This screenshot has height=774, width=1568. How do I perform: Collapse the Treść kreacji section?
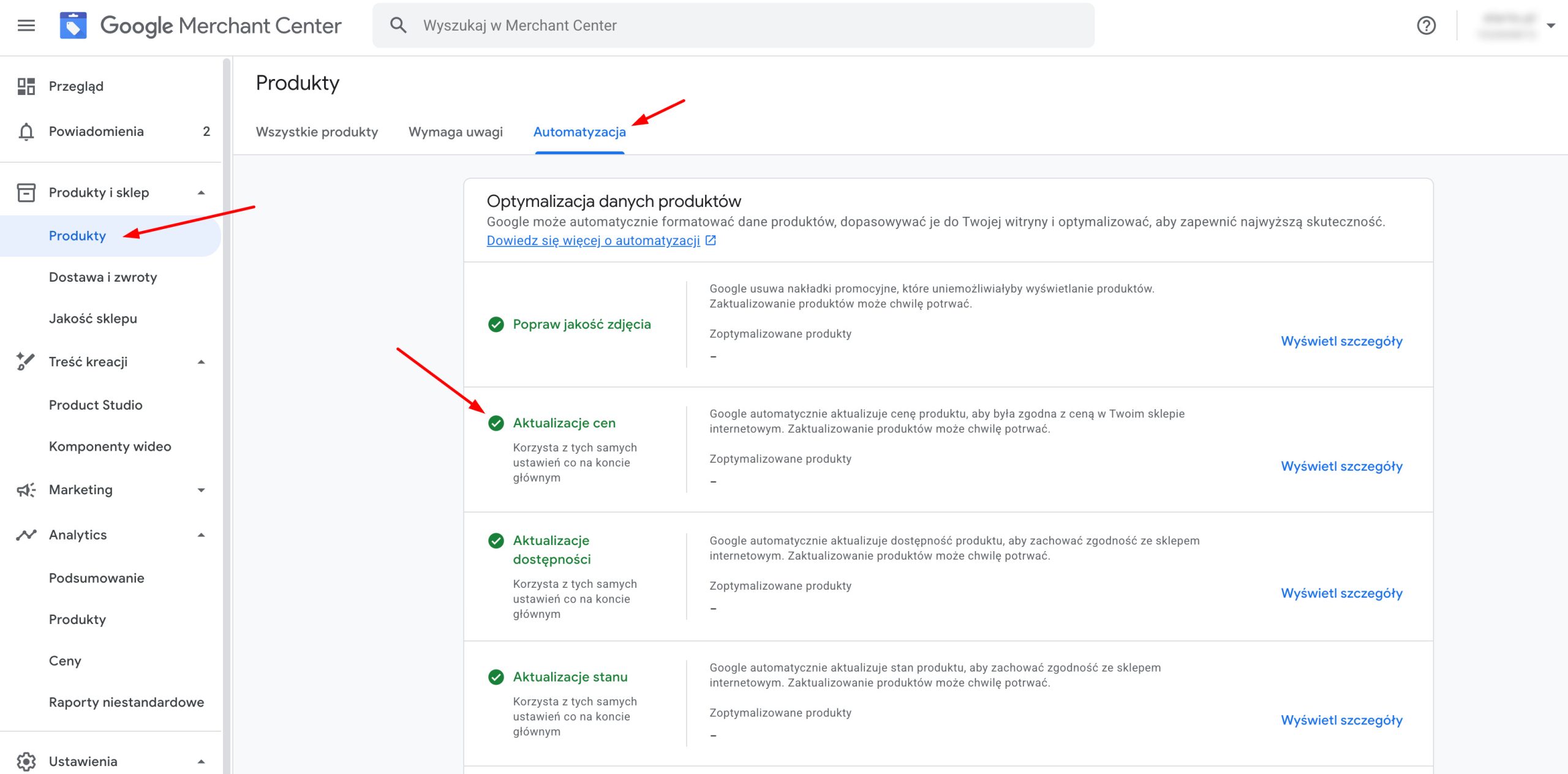[201, 363]
